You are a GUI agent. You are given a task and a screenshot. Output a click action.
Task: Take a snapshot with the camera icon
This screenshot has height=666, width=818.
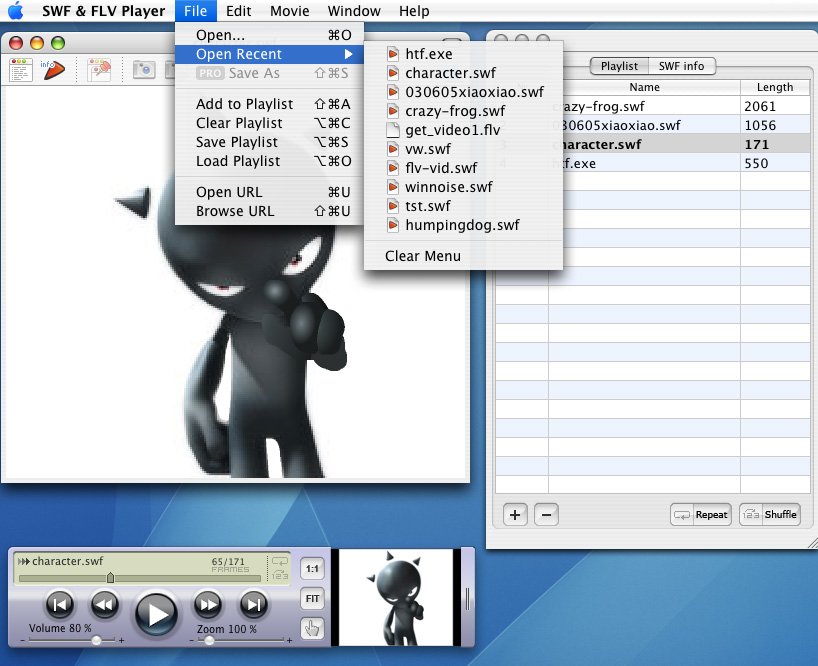click(144, 70)
